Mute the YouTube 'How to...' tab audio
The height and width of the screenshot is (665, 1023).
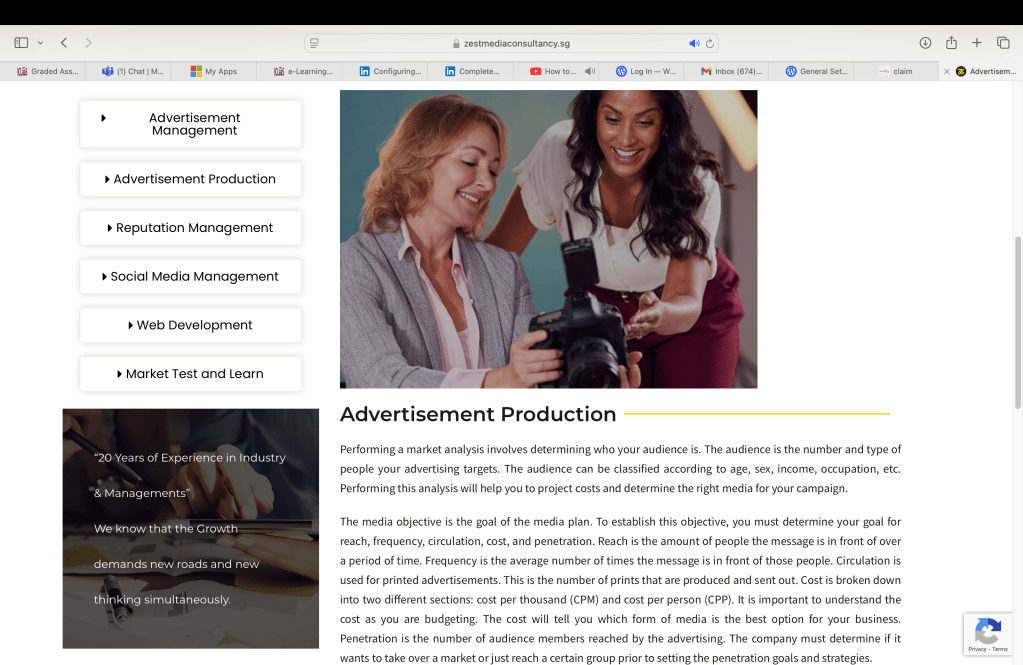point(590,71)
